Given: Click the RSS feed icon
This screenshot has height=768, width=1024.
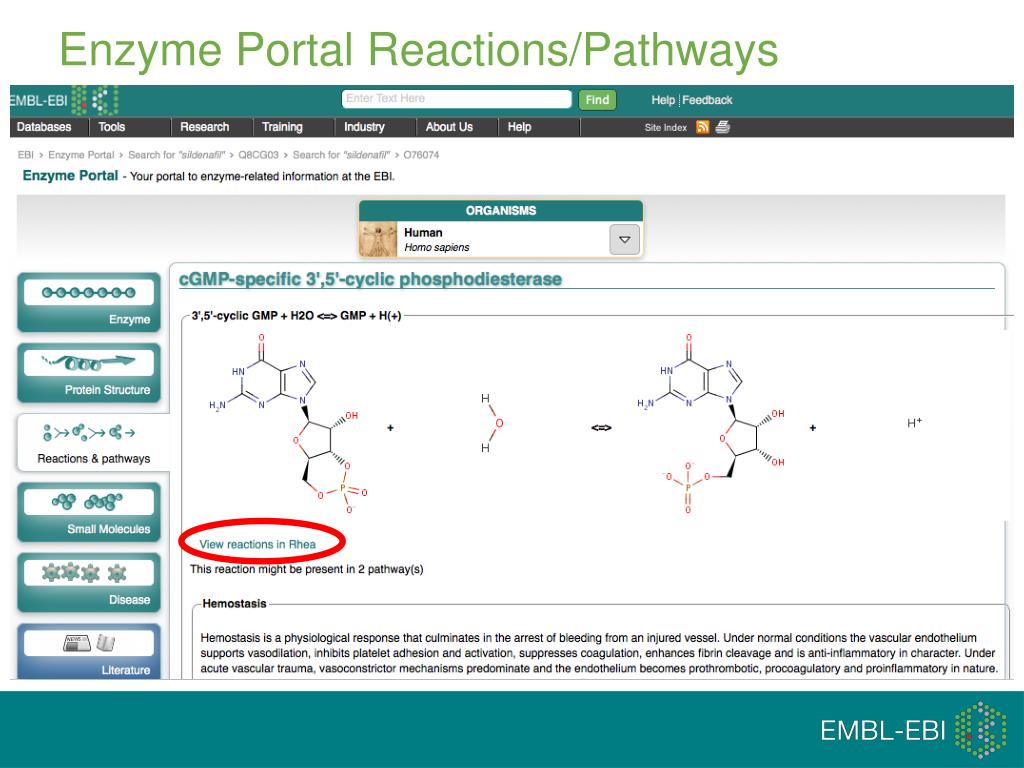Looking at the screenshot, I should 703,127.
